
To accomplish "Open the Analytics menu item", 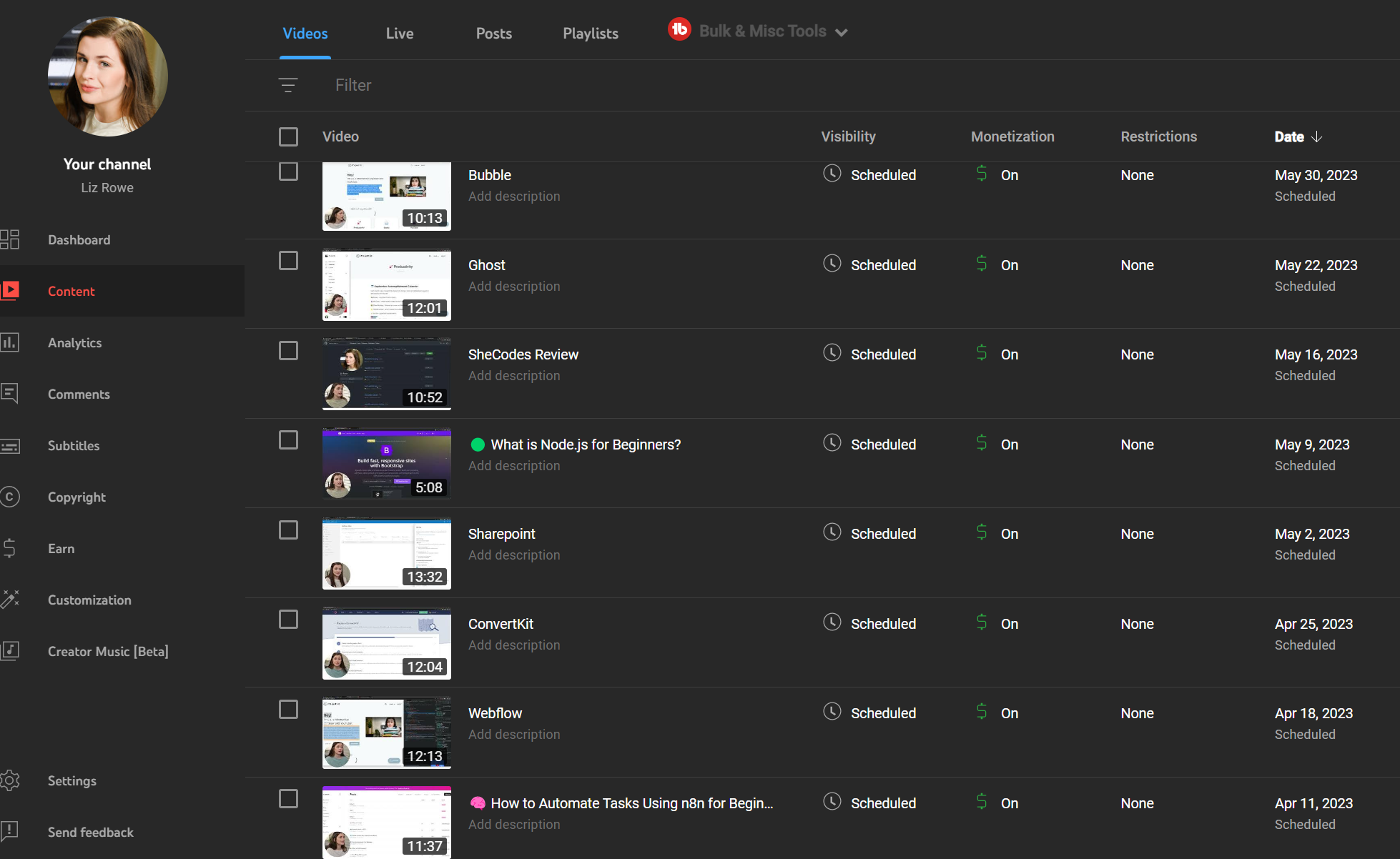I will pos(75,343).
